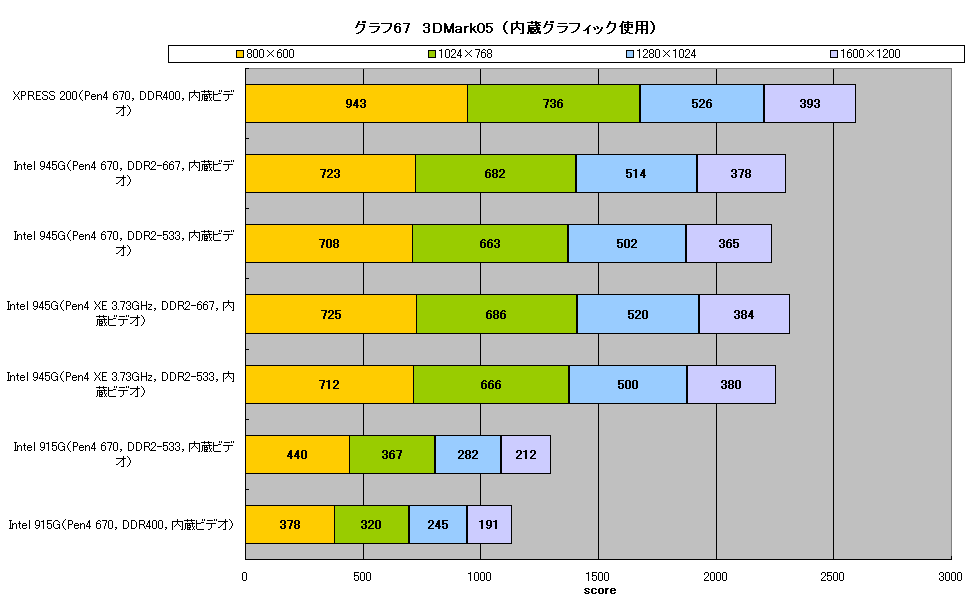Select the lavender bar segment valued 384
Image resolution: width=970 pixels, height=604 pixels.
point(744,314)
